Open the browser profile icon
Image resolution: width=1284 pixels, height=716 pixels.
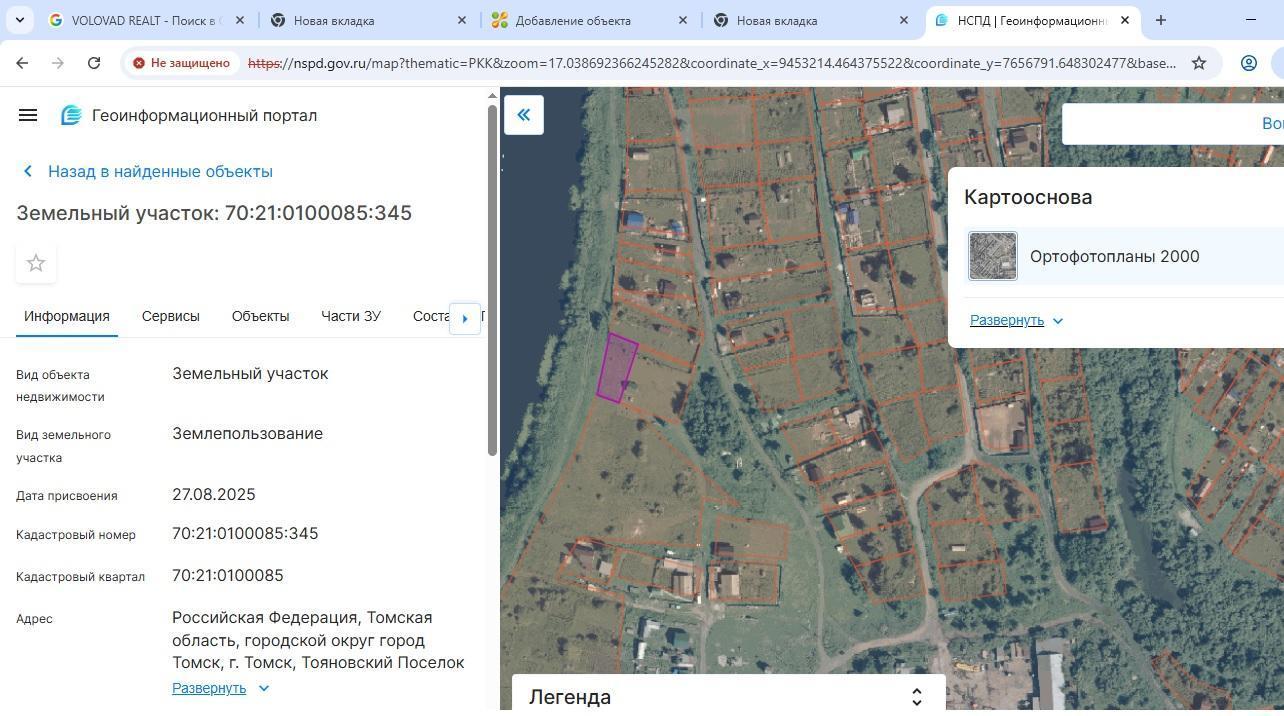1248,63
